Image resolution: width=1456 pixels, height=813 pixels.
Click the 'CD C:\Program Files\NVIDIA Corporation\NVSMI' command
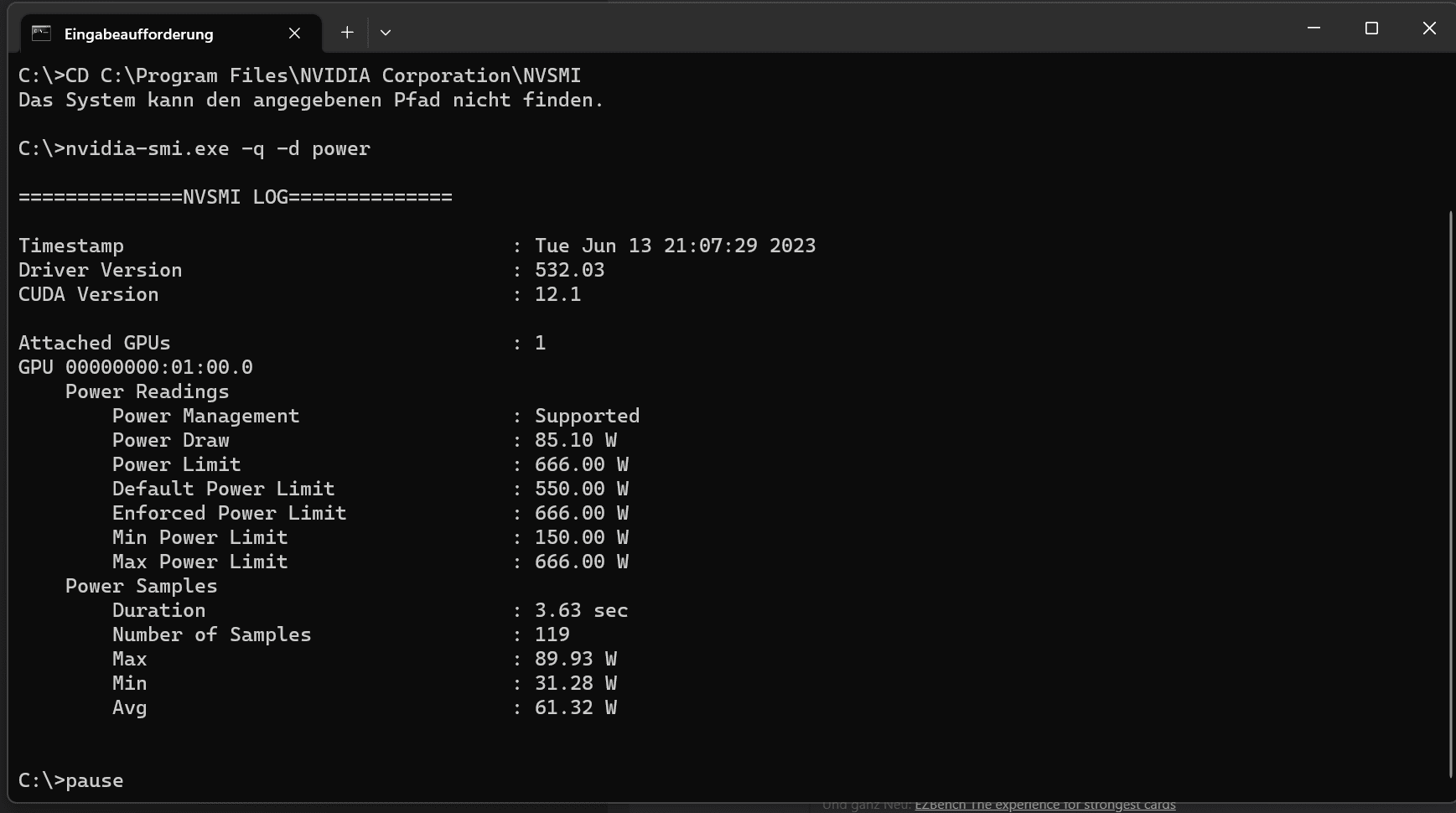324,76
